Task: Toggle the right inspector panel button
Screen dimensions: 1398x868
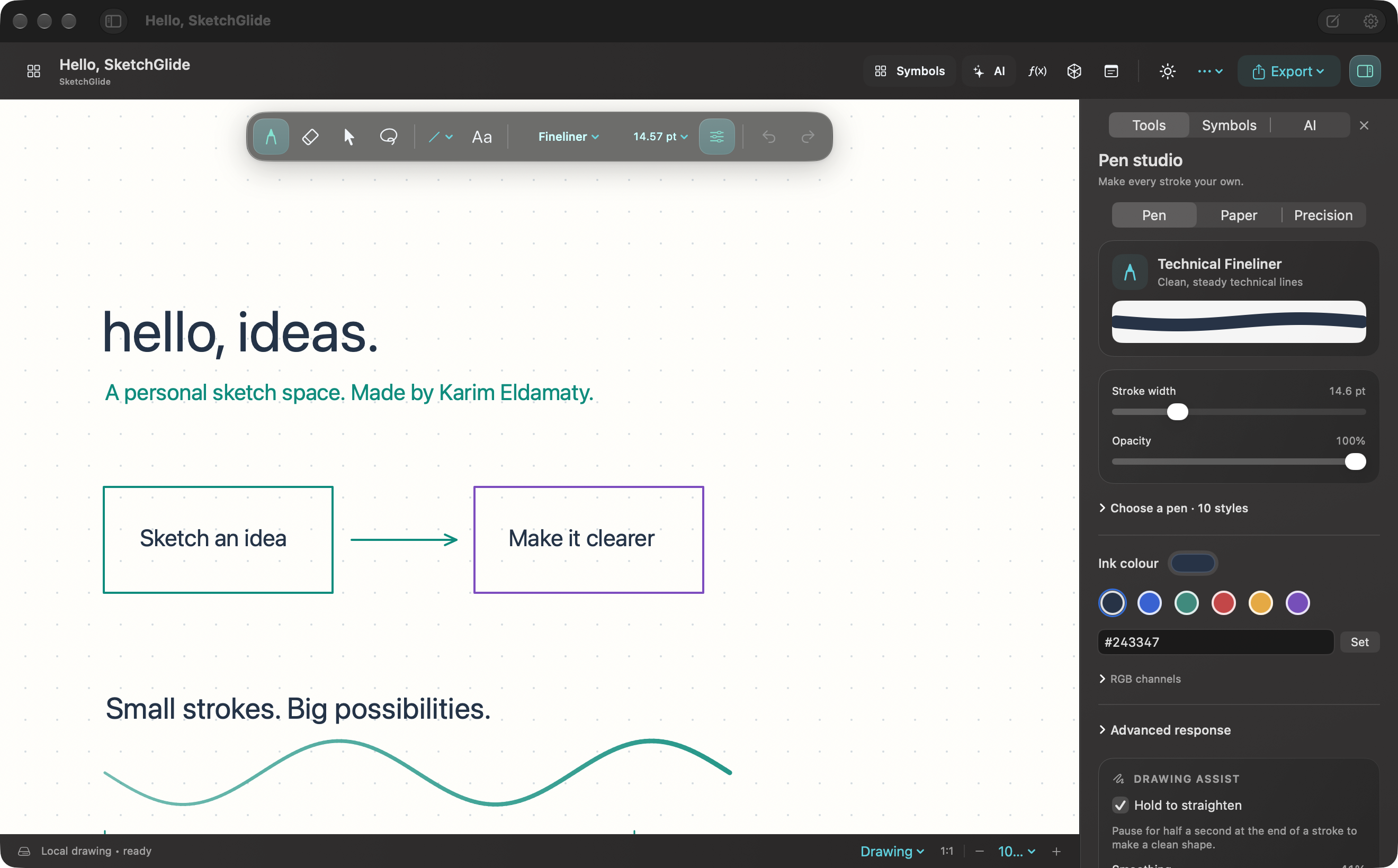Action: coord(1365,71)
